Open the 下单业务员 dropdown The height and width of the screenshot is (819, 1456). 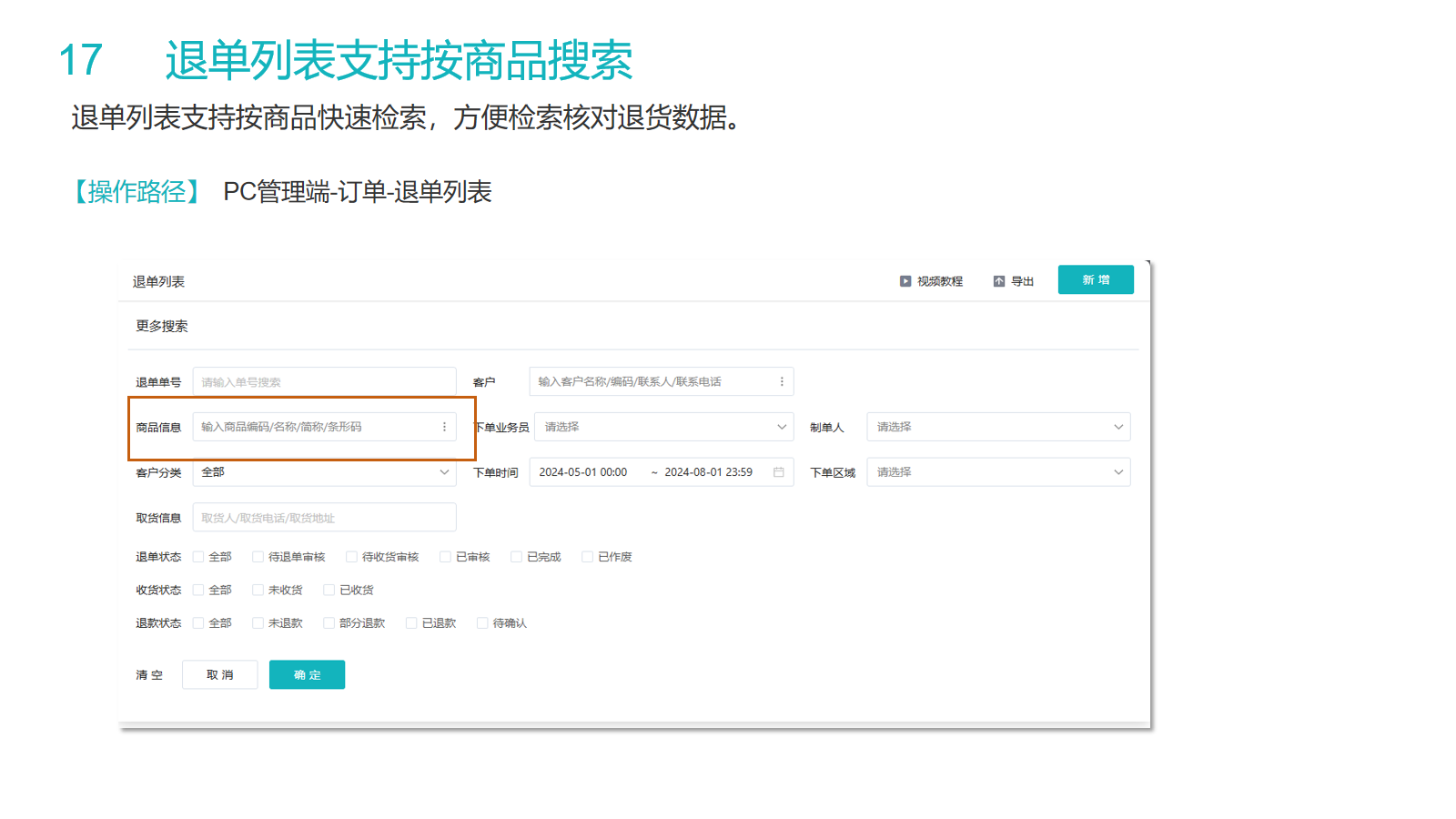[664, 427]
